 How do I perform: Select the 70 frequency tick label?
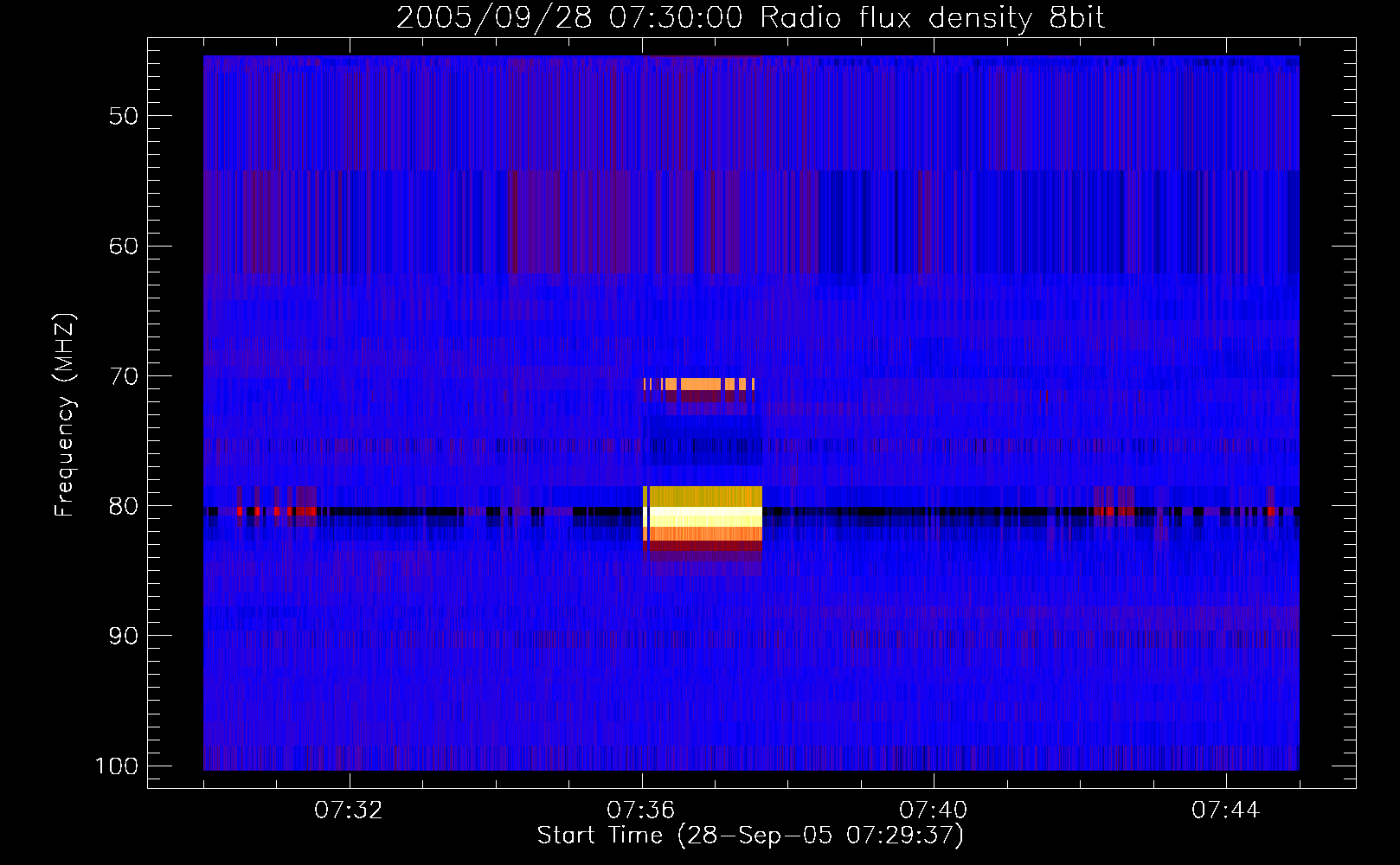pos(124,376)
